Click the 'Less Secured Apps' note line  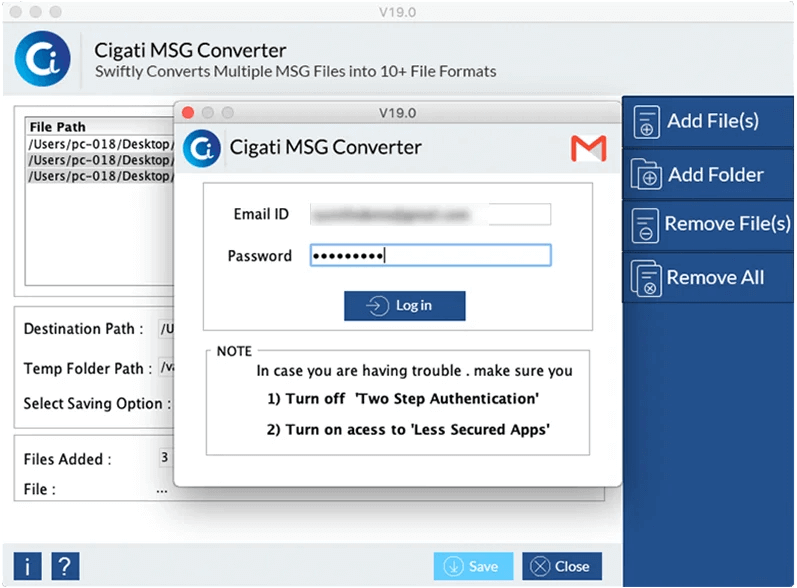coord(408,429)
